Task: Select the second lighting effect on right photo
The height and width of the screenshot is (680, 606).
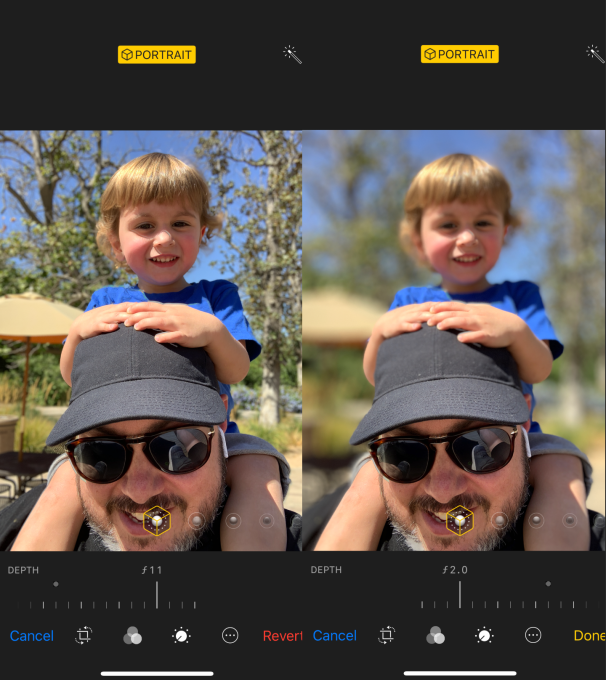Action: (x=500, y=520)
